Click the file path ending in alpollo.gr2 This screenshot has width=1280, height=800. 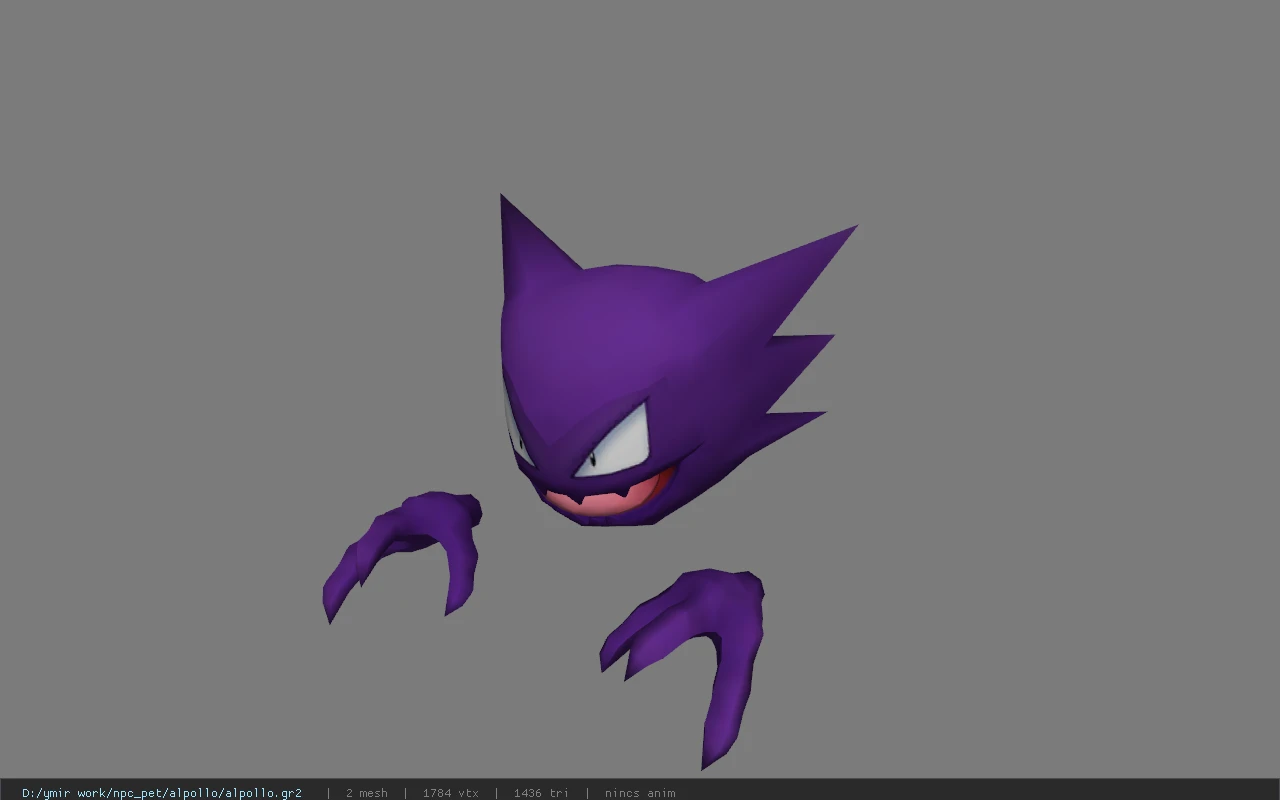coord(162,793)
